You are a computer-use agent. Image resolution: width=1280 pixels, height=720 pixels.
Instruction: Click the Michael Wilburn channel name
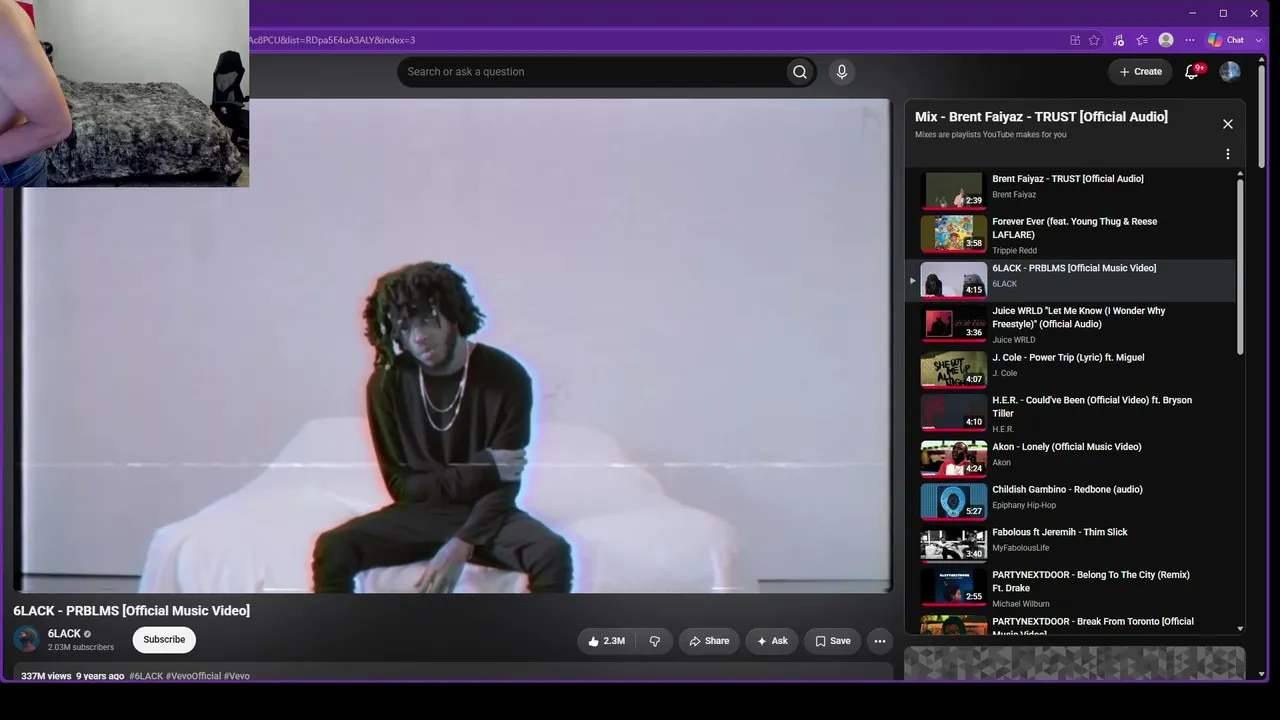click(x=1021, y=604)
